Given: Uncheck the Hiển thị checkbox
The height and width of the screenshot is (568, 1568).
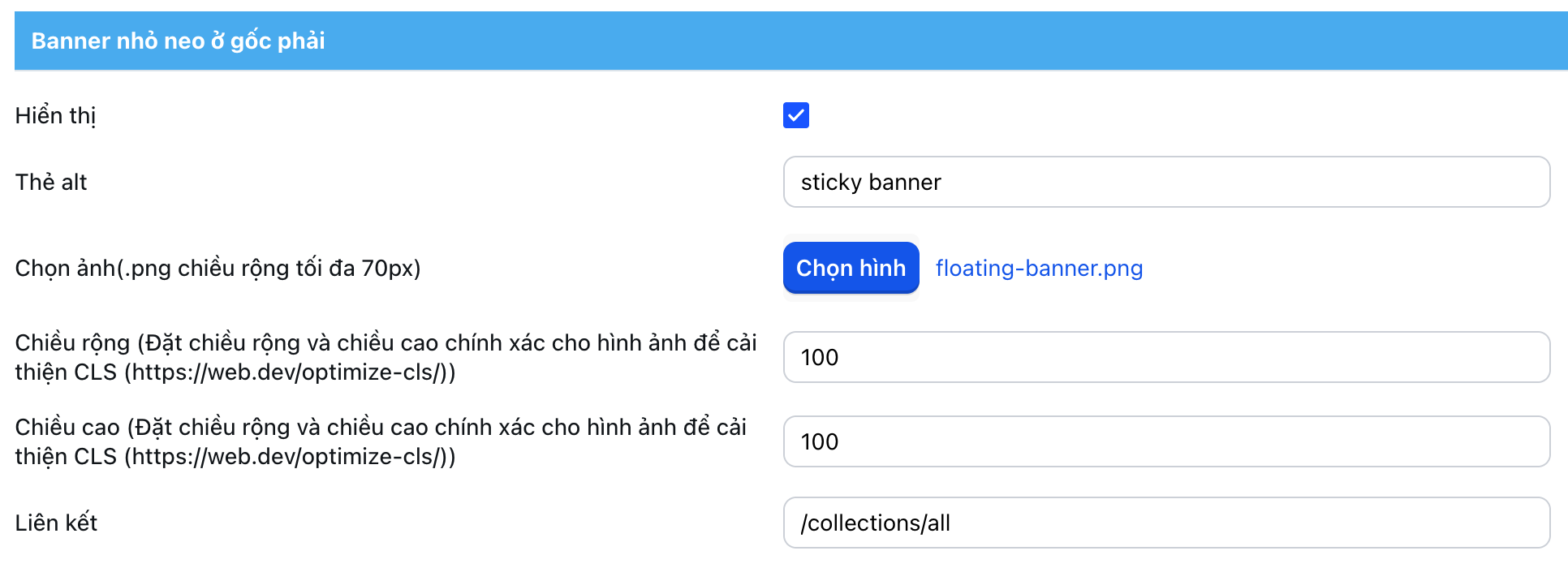Looking at the screenshot, I should coord(795,115).
